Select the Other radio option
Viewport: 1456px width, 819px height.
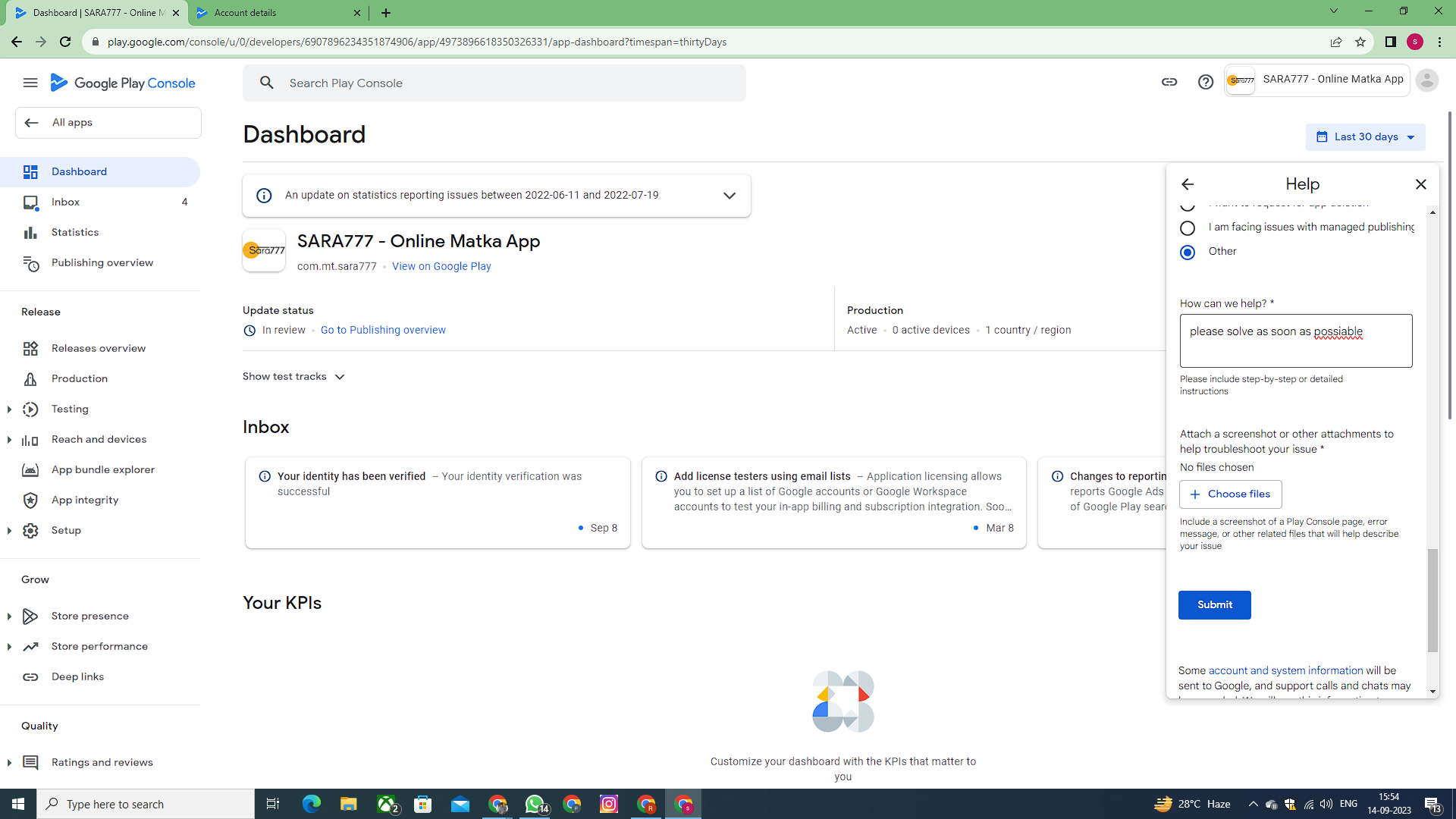(x=1188, y=252)
